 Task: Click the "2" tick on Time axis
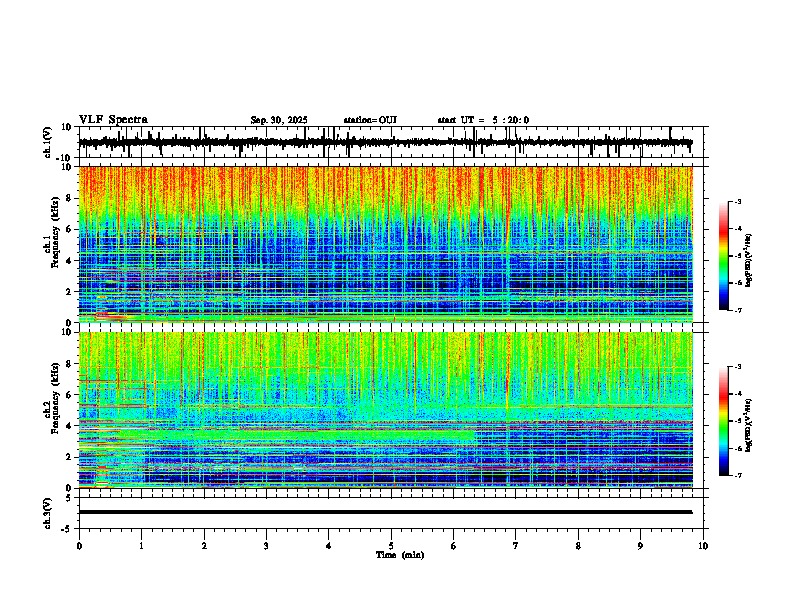click(204, 546)
